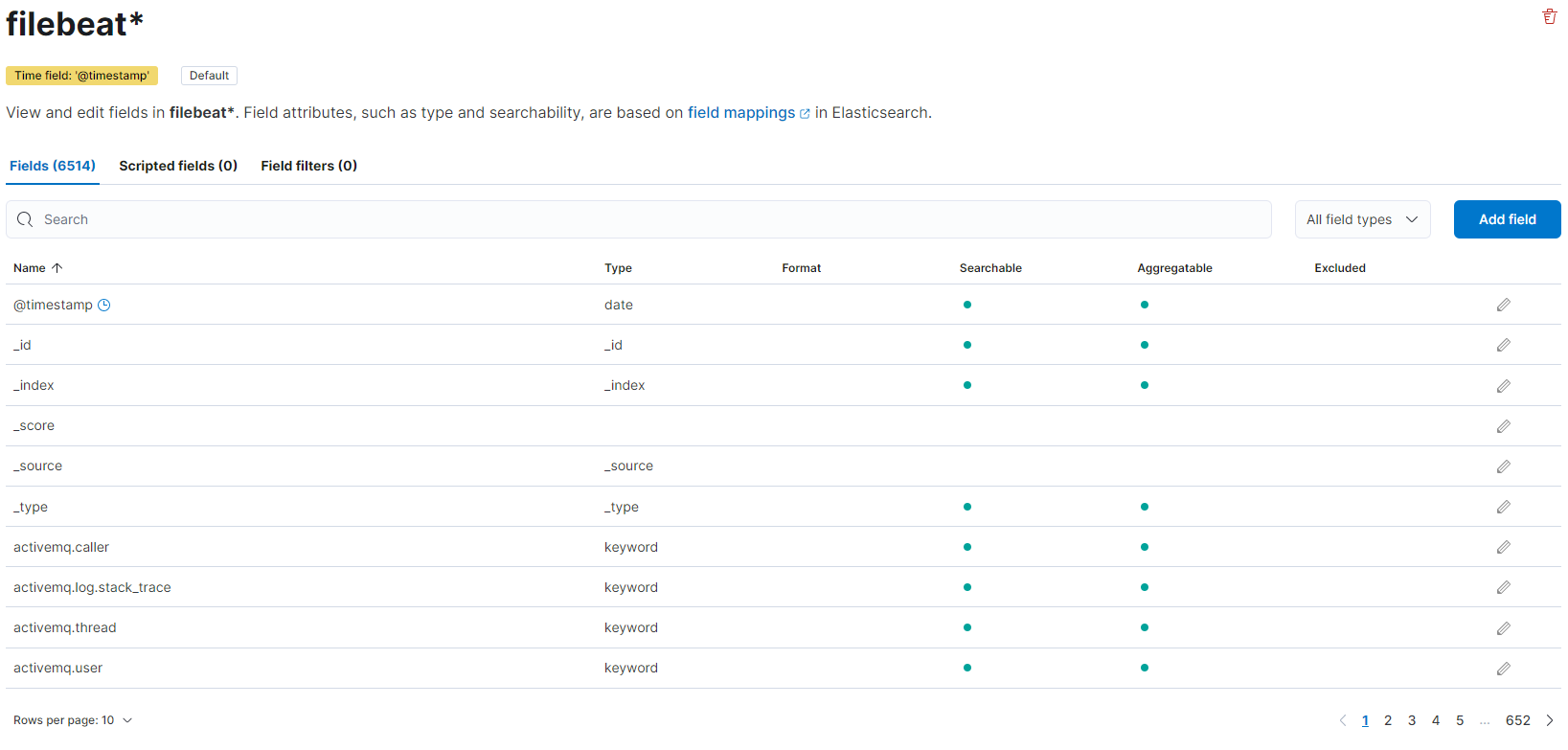The width and height of the screenshot is (1568, 750).
Task: Open the Scripted fields (0) tab
Action: 178,166
